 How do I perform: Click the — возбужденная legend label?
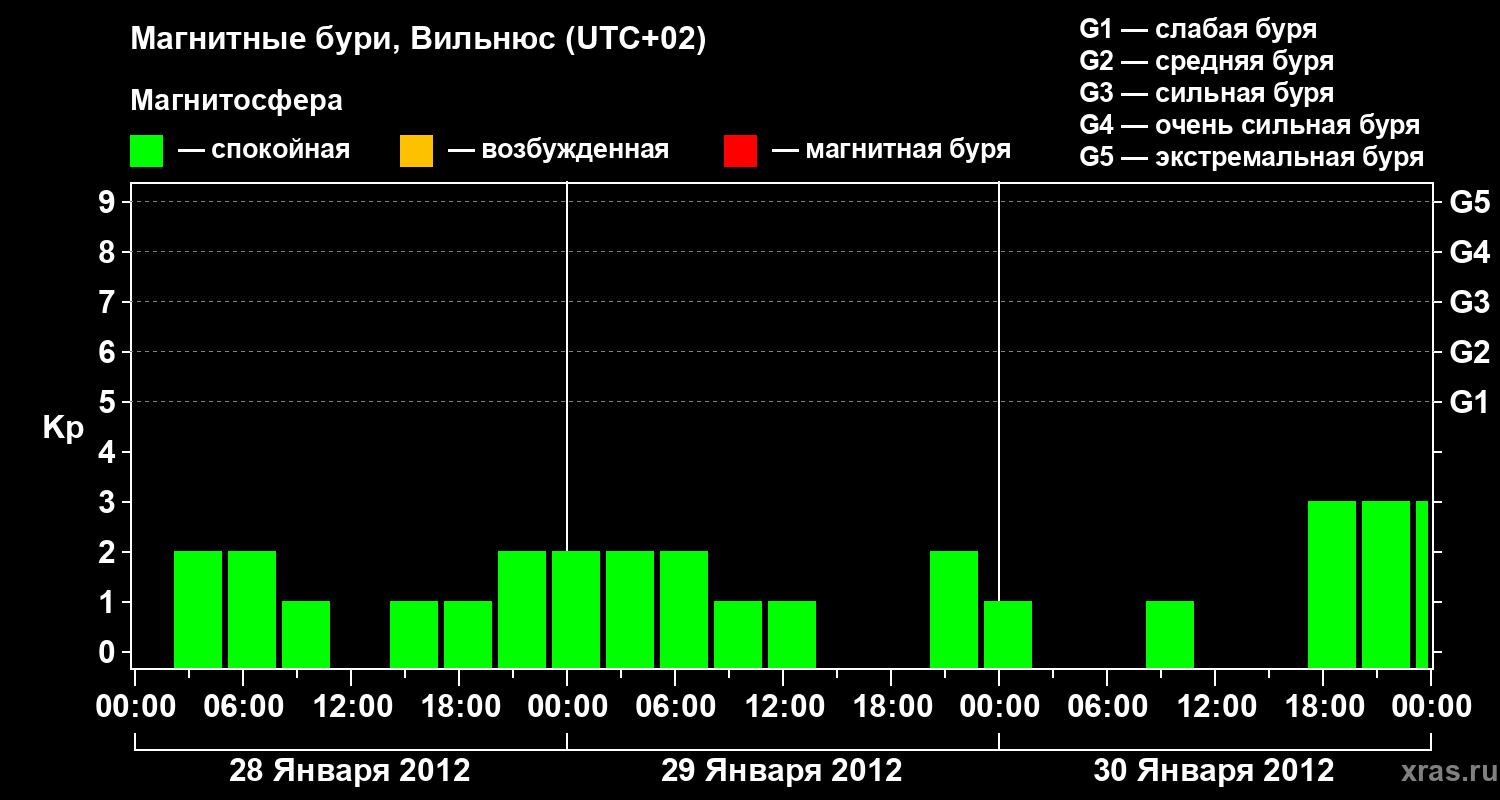(x=558, y=150)
